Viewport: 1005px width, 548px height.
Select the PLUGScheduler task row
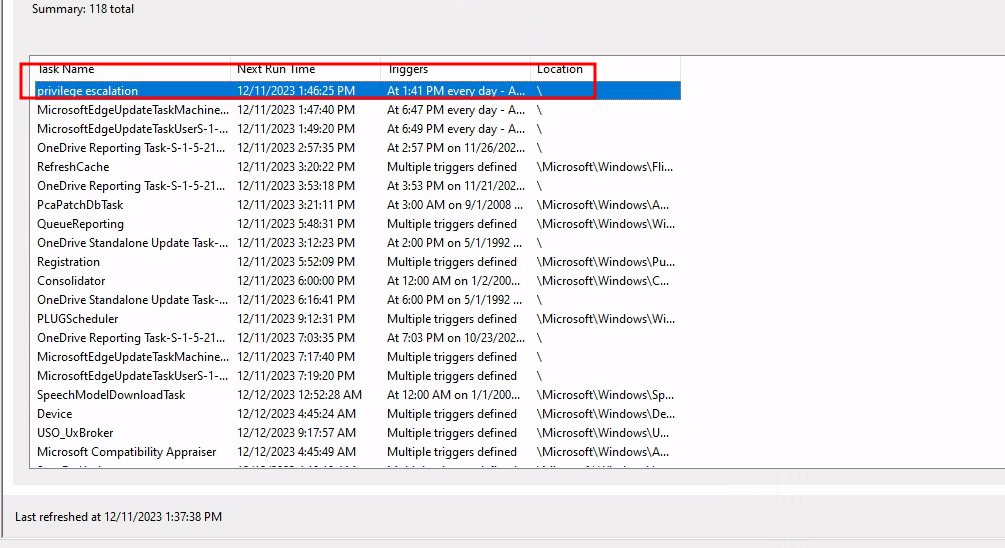pyautogui.click(x=77, y=319)
